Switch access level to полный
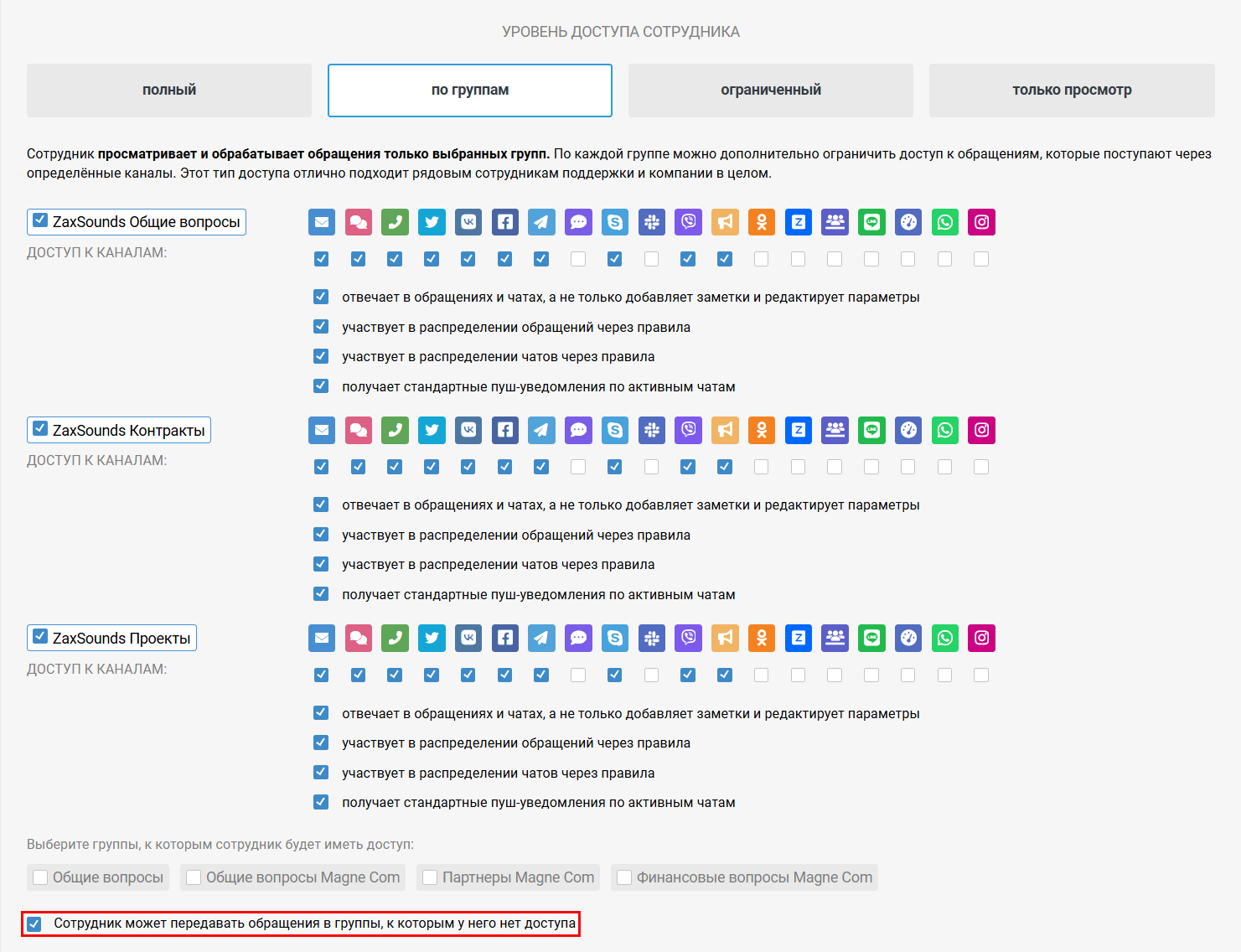 [169, 91]
